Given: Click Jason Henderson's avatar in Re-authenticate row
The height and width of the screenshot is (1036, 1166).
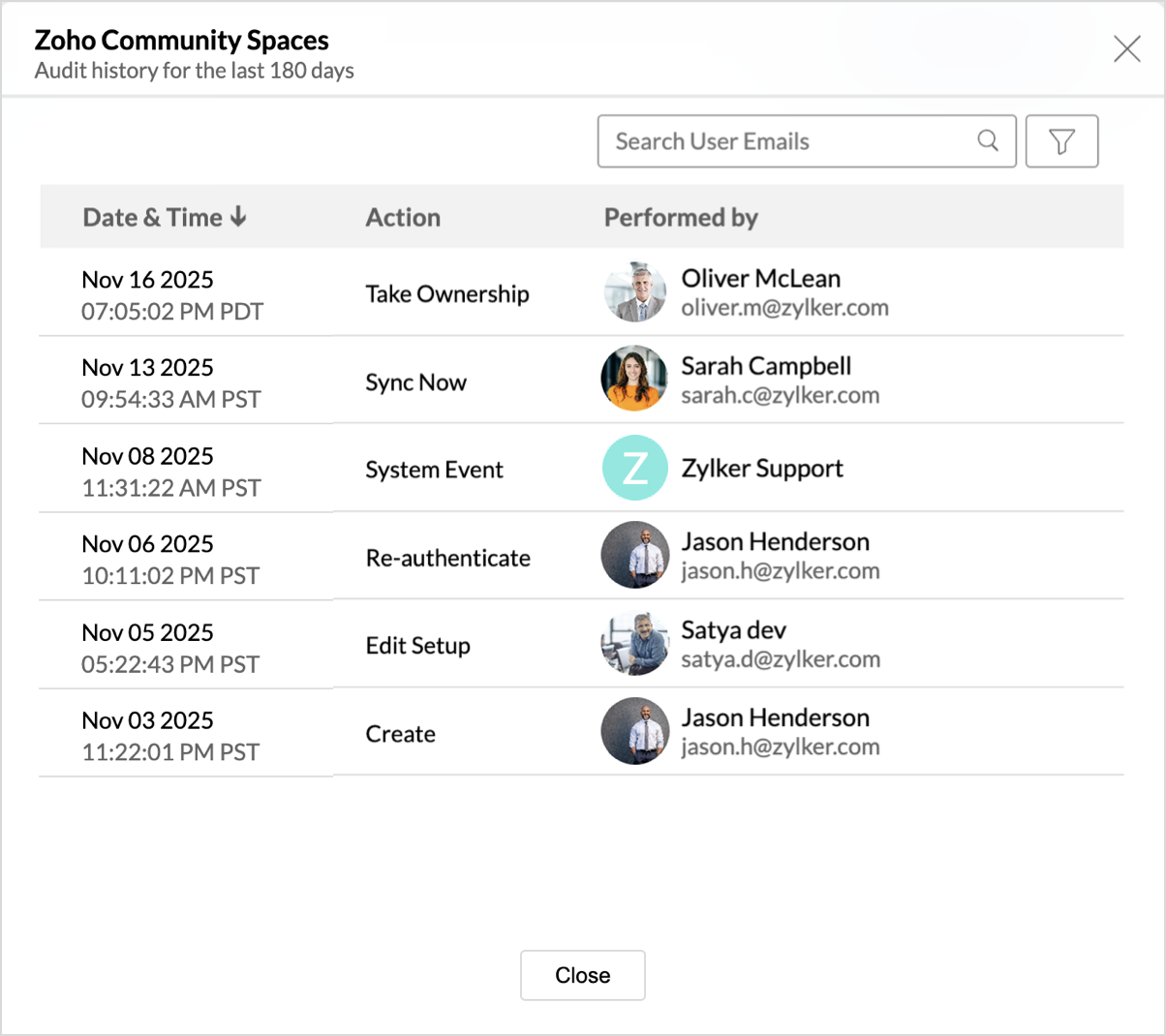Looking at the screenshot, I should point(634,556).
